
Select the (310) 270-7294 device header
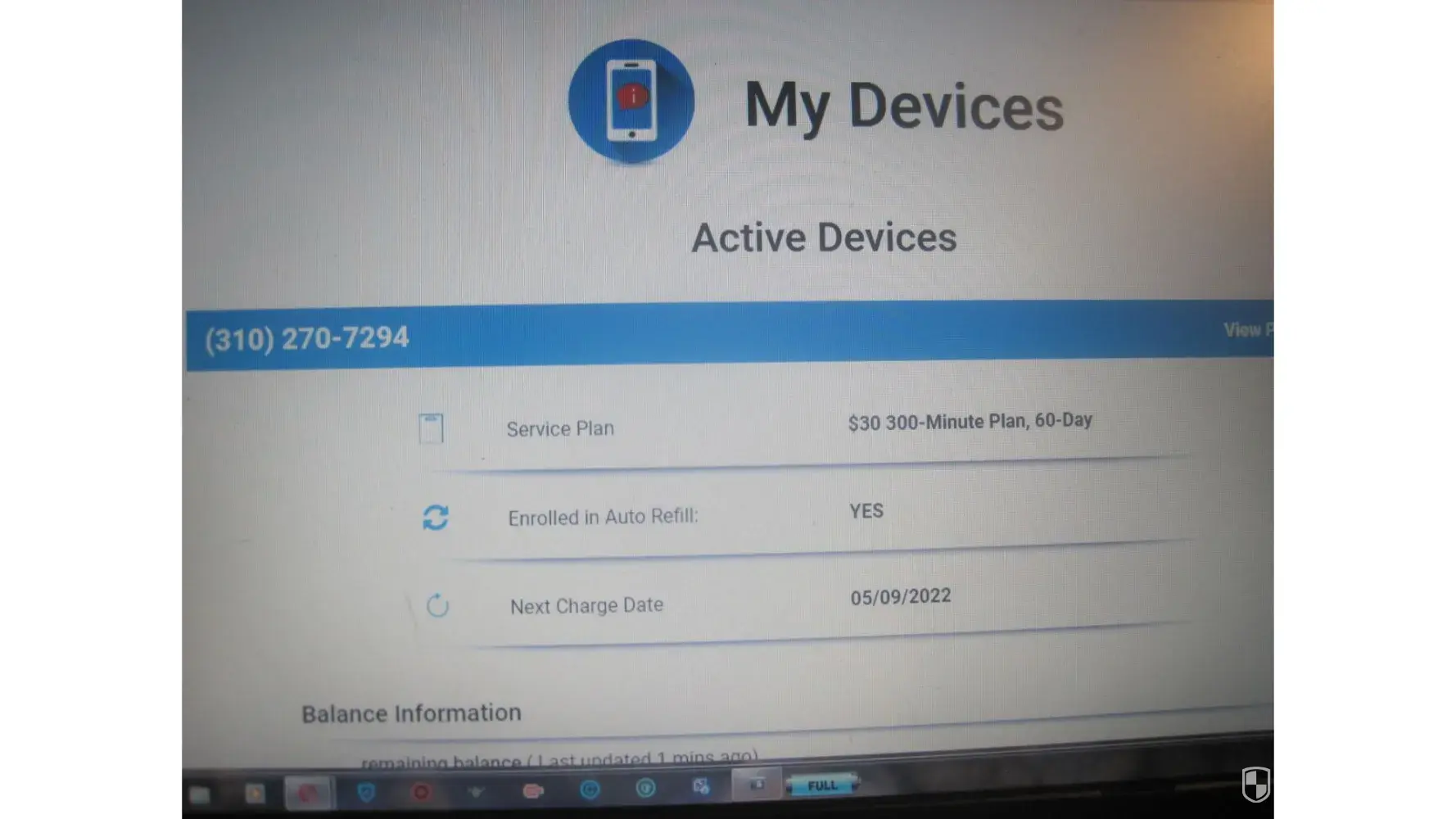pyautogui.click(x=307, y=338)
